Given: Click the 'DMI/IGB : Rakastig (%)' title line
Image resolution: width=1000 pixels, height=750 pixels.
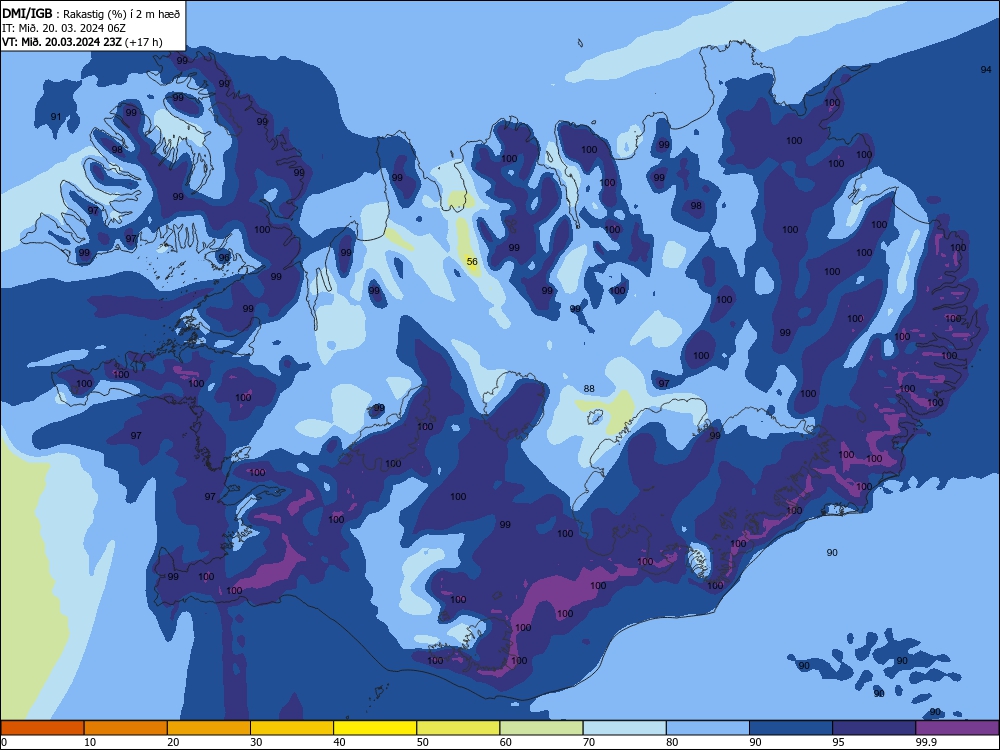Looking at the screenshot, I should (91, 13).
